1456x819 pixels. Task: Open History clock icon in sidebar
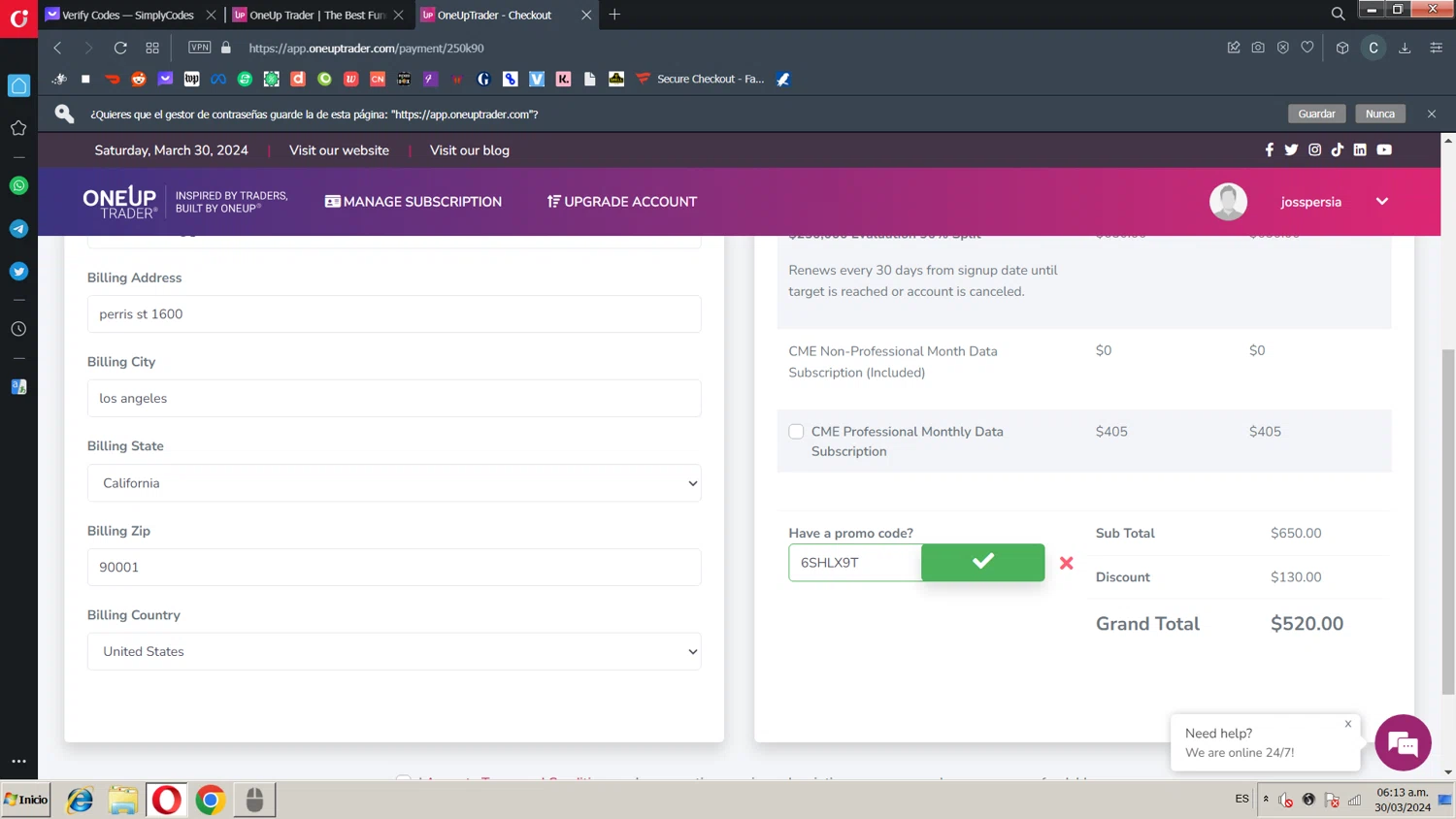[x=18, y=329]
